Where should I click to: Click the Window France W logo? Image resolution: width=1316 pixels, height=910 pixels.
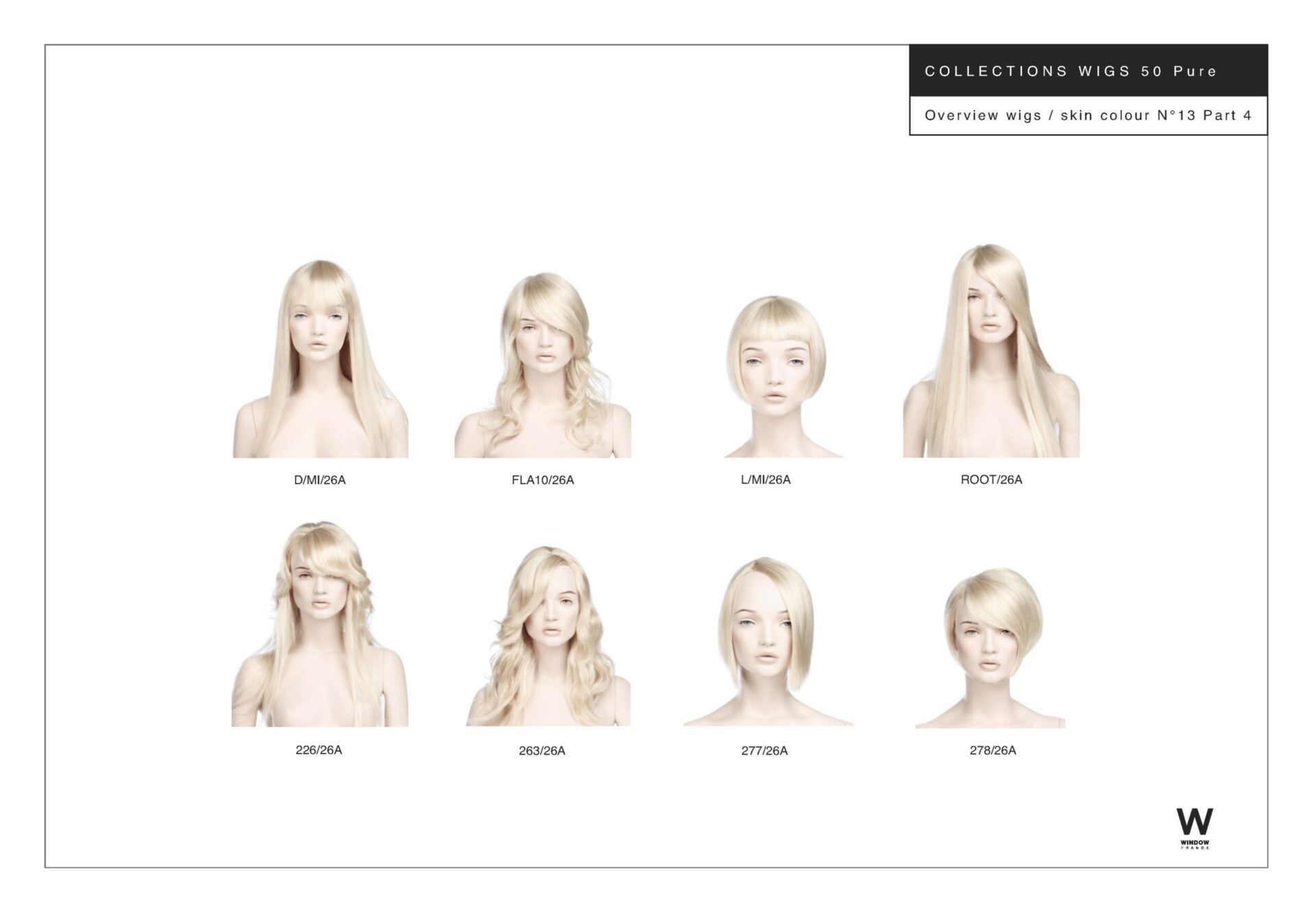pyautogui.click(x=1195, y=822)
